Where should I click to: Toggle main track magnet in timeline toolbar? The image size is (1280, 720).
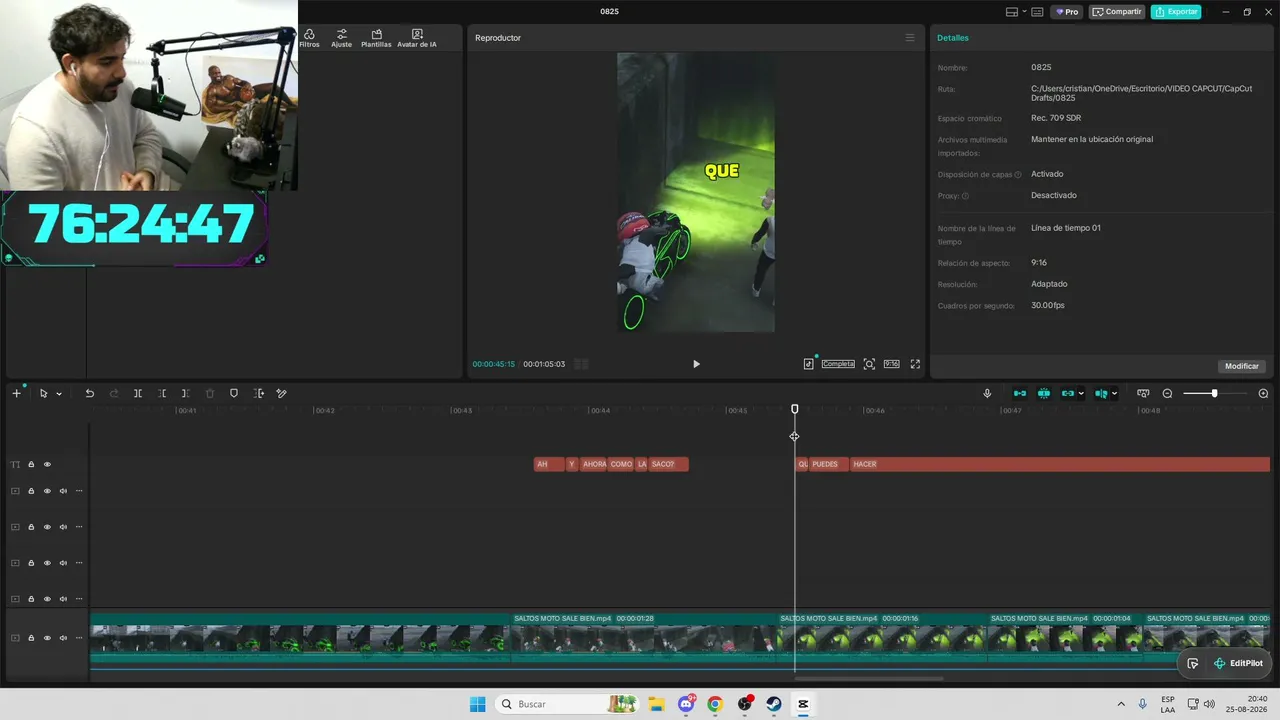coord(1020,394)
